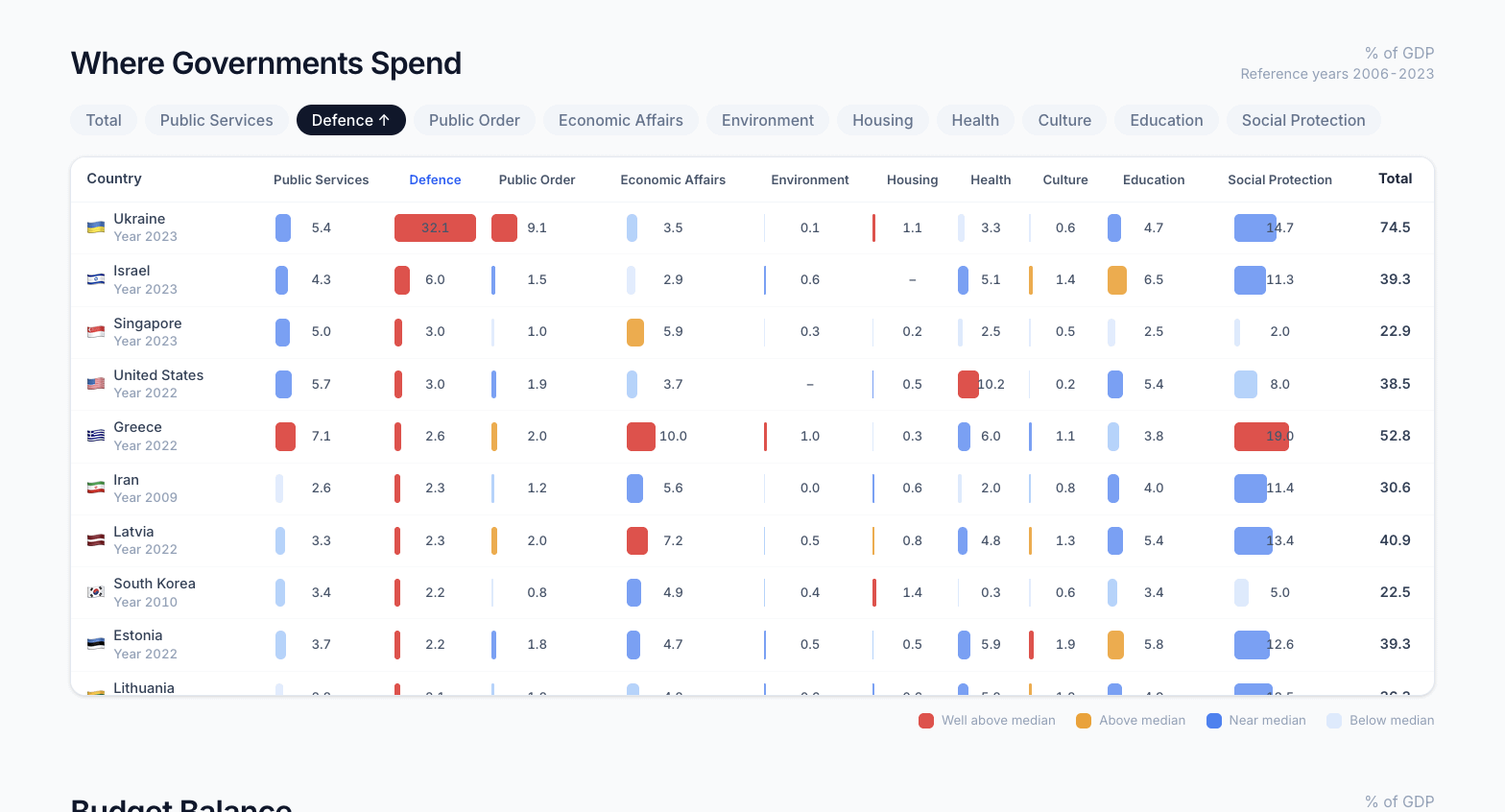Click the Iran flag icon
Screen dimensions: 1505x812
pyautogui.click(x=96, y=488)
